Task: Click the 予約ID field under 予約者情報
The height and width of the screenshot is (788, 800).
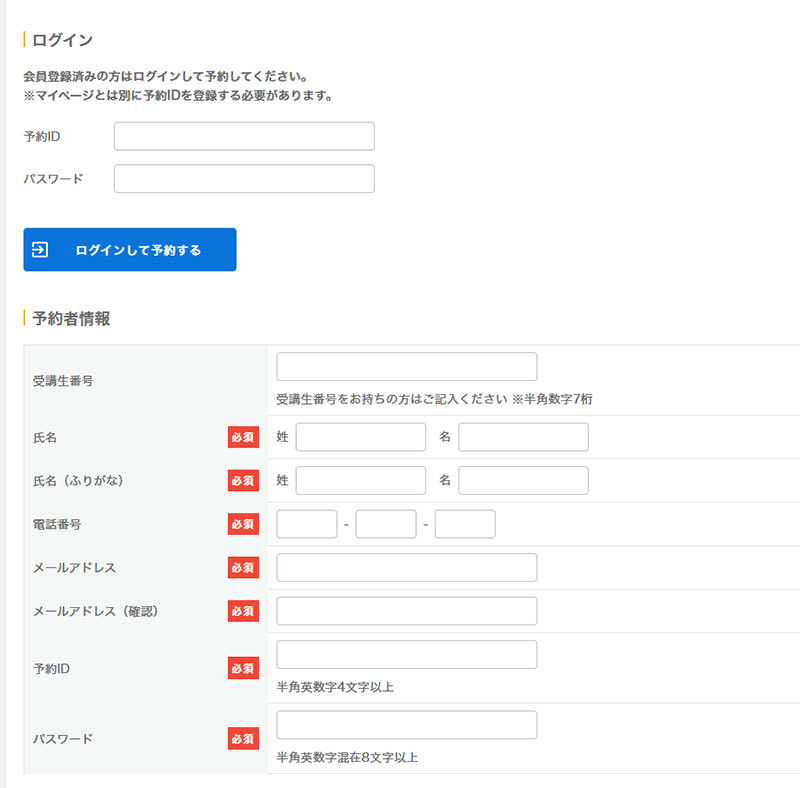Action: coord(406,655)
